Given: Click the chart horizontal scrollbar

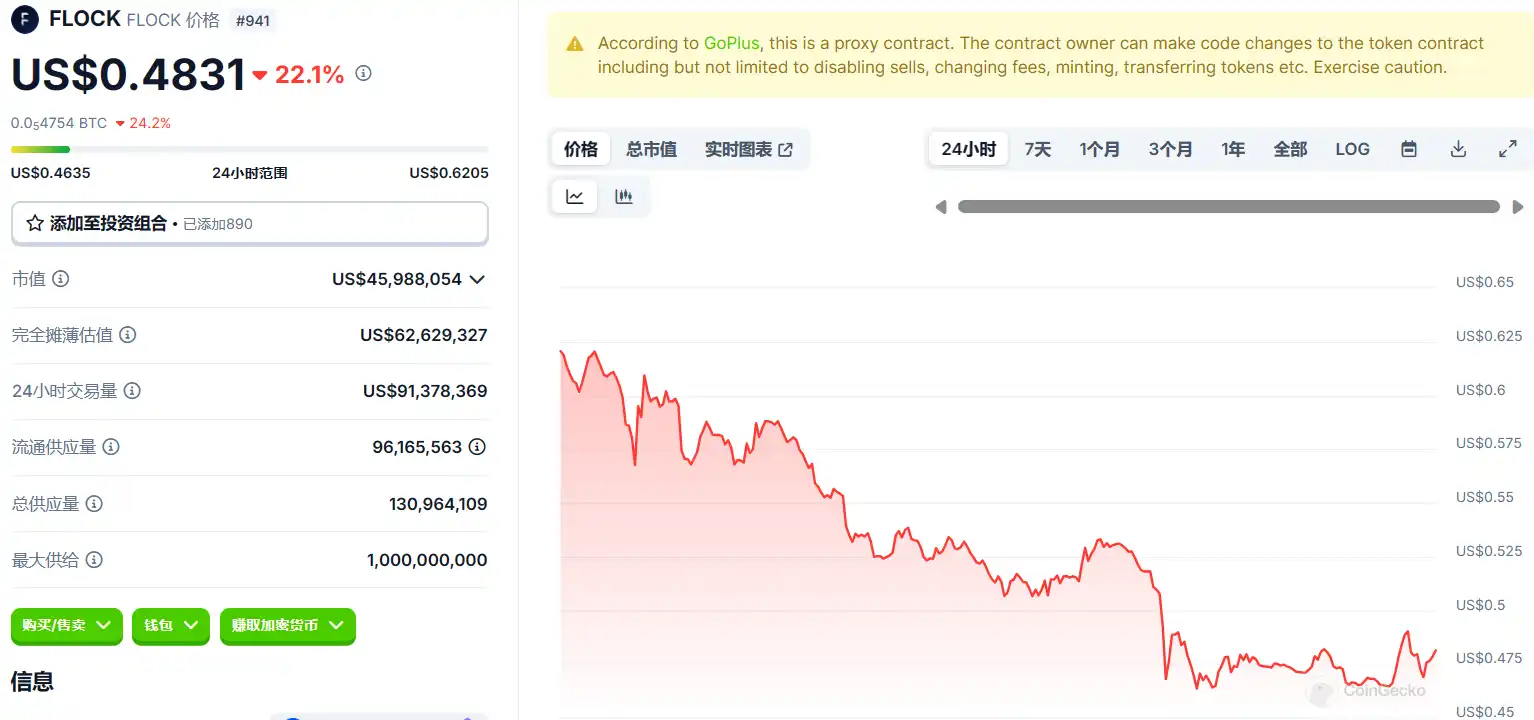Looking at the screenshot, I should 1228,207.
